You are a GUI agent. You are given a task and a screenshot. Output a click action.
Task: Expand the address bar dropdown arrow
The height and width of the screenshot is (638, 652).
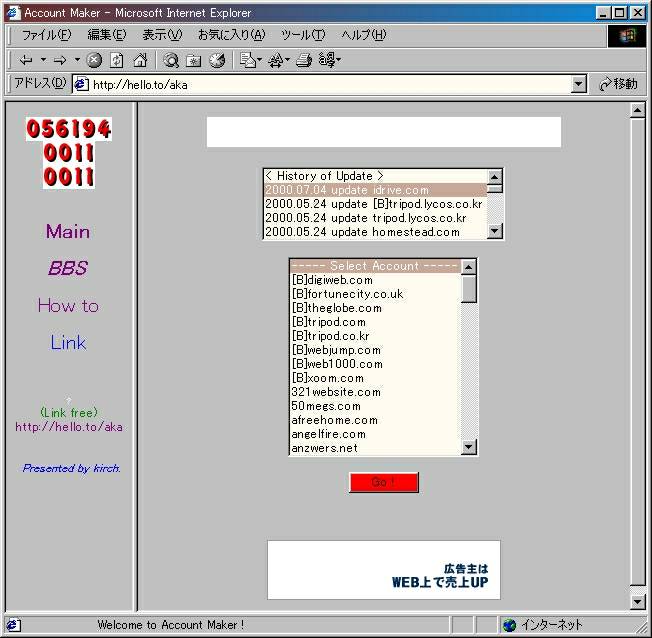(578, 84)
